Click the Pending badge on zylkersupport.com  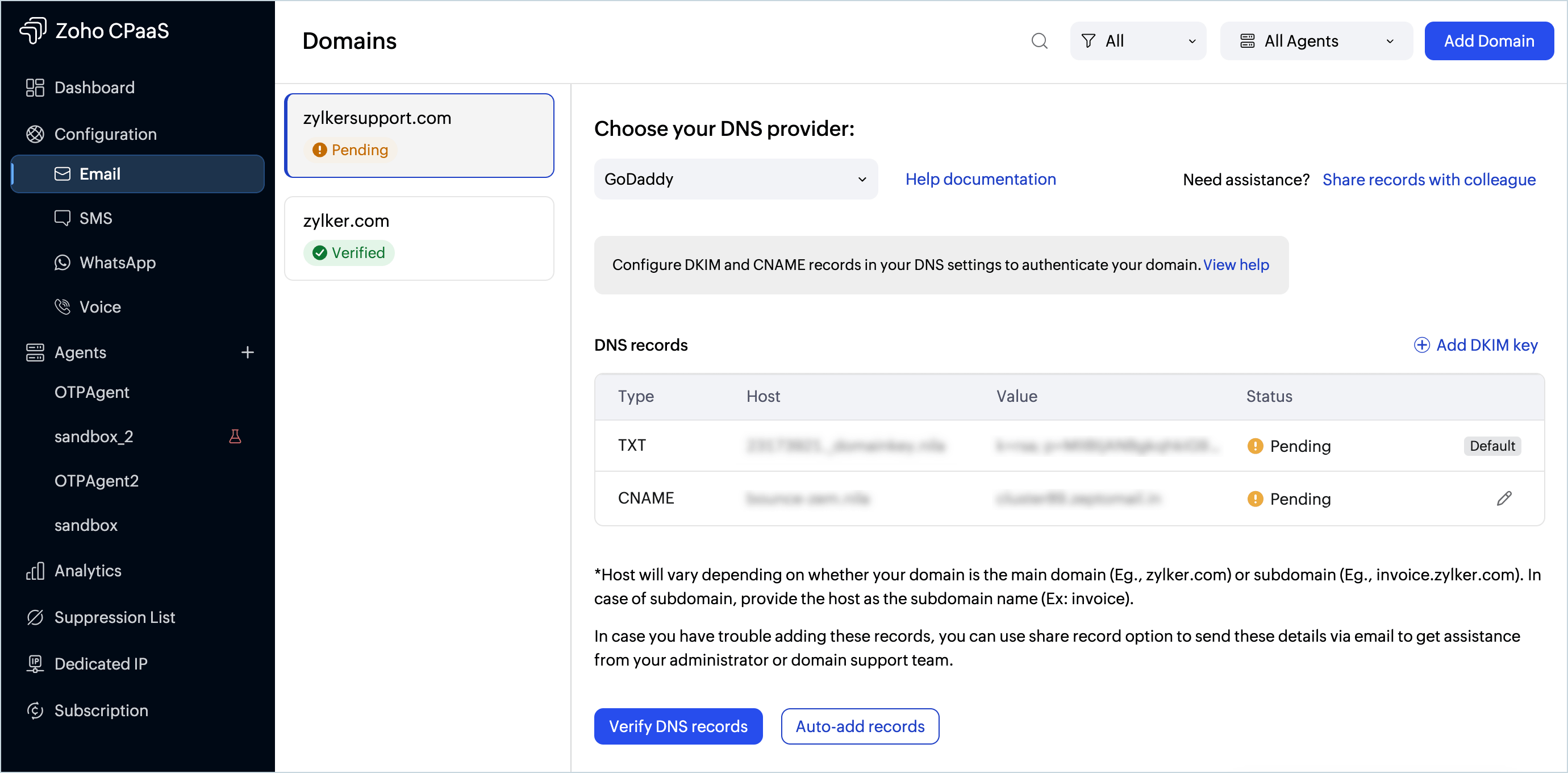350,149
